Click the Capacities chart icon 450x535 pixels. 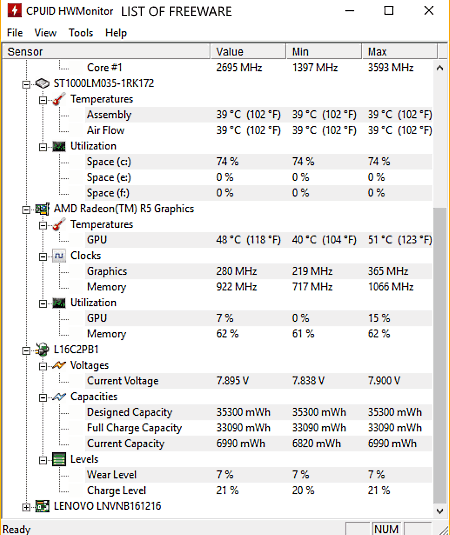tap(59, 397)
